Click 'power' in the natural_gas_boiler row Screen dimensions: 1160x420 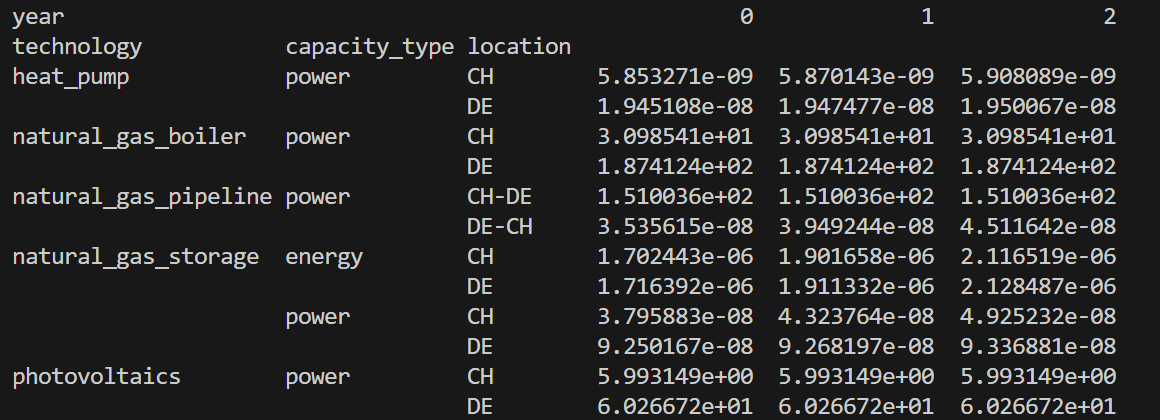pyautogui.click(x=318, y=138)
